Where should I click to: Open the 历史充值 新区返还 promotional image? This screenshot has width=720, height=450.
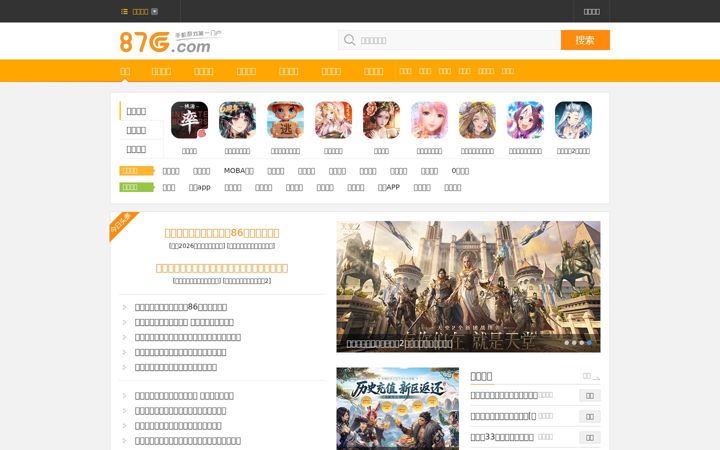click(398, 409)
